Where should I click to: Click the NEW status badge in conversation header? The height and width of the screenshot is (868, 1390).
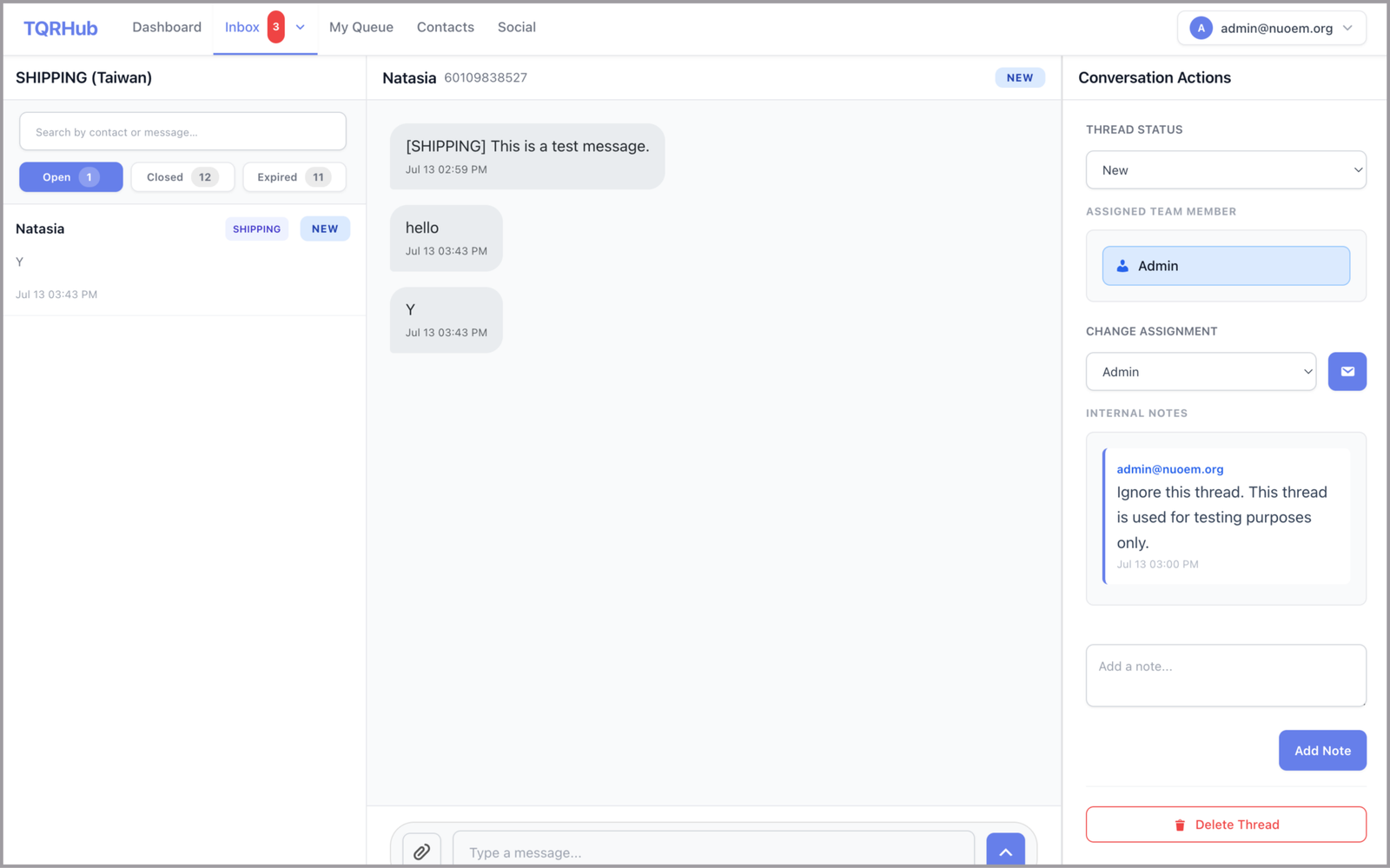(x=1020, y=77)
